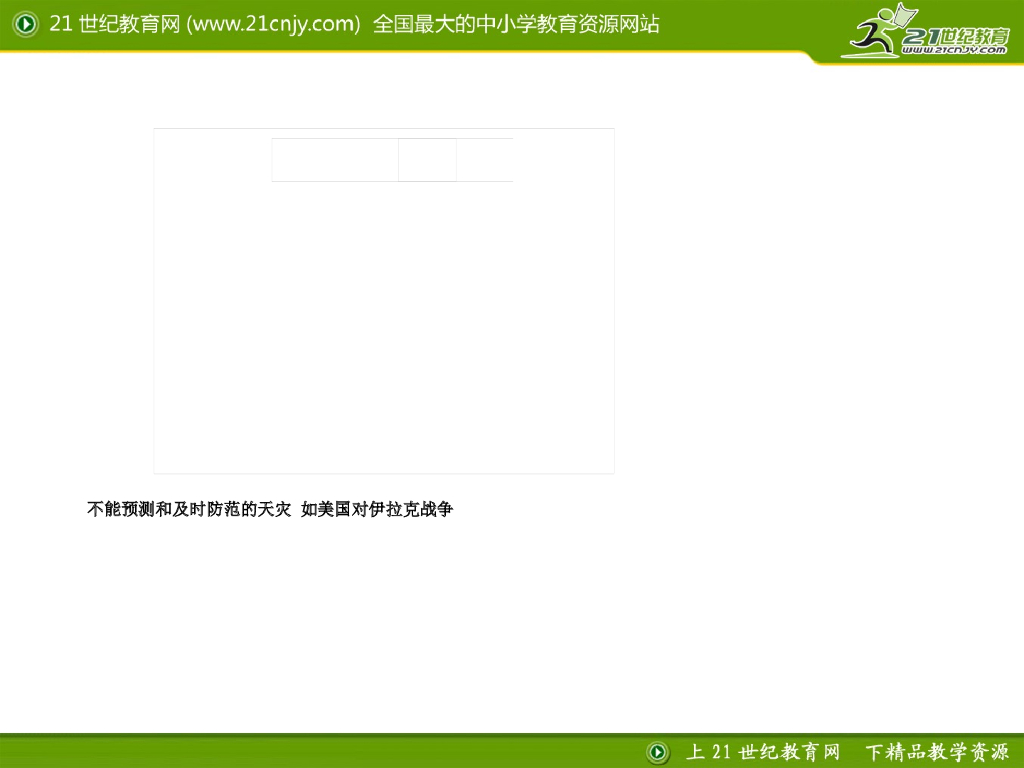Click the 21世纪教育 runner logo
The width and height of the screenshot is (1024, 768).
coord(927,31)
